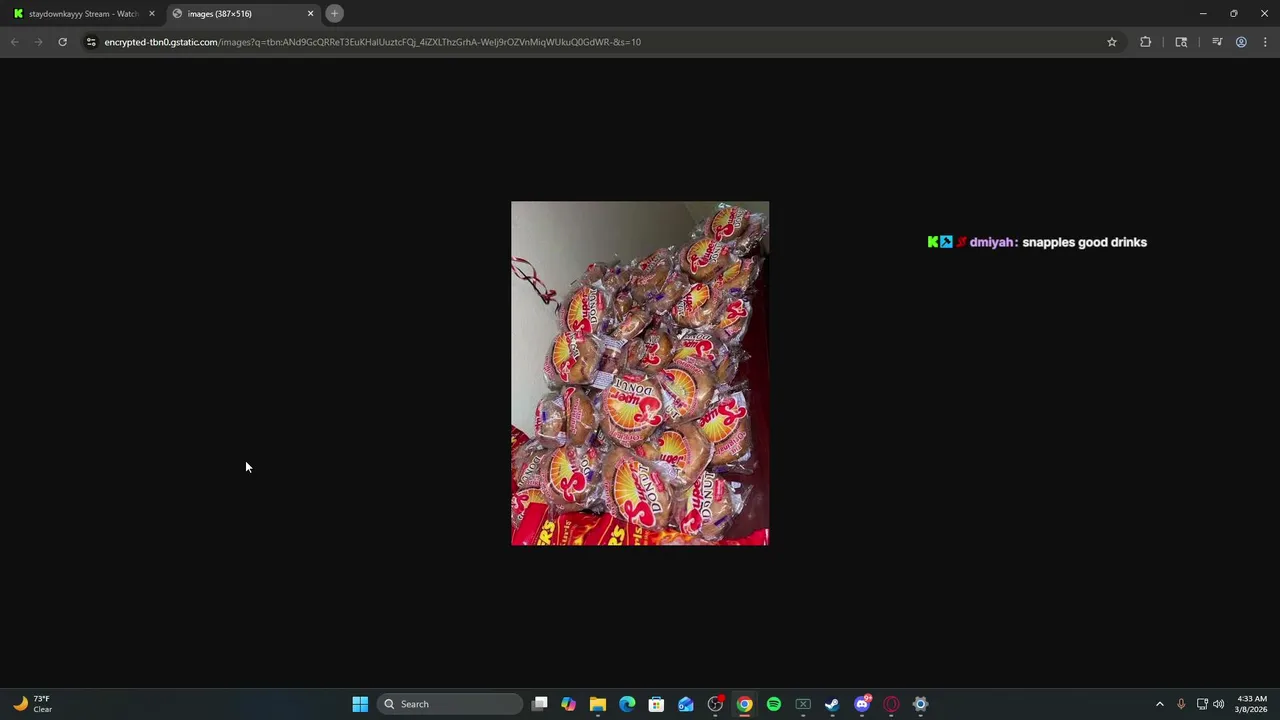Open Discord from the taskbar
1280x720 pixels.
(862, 704)
